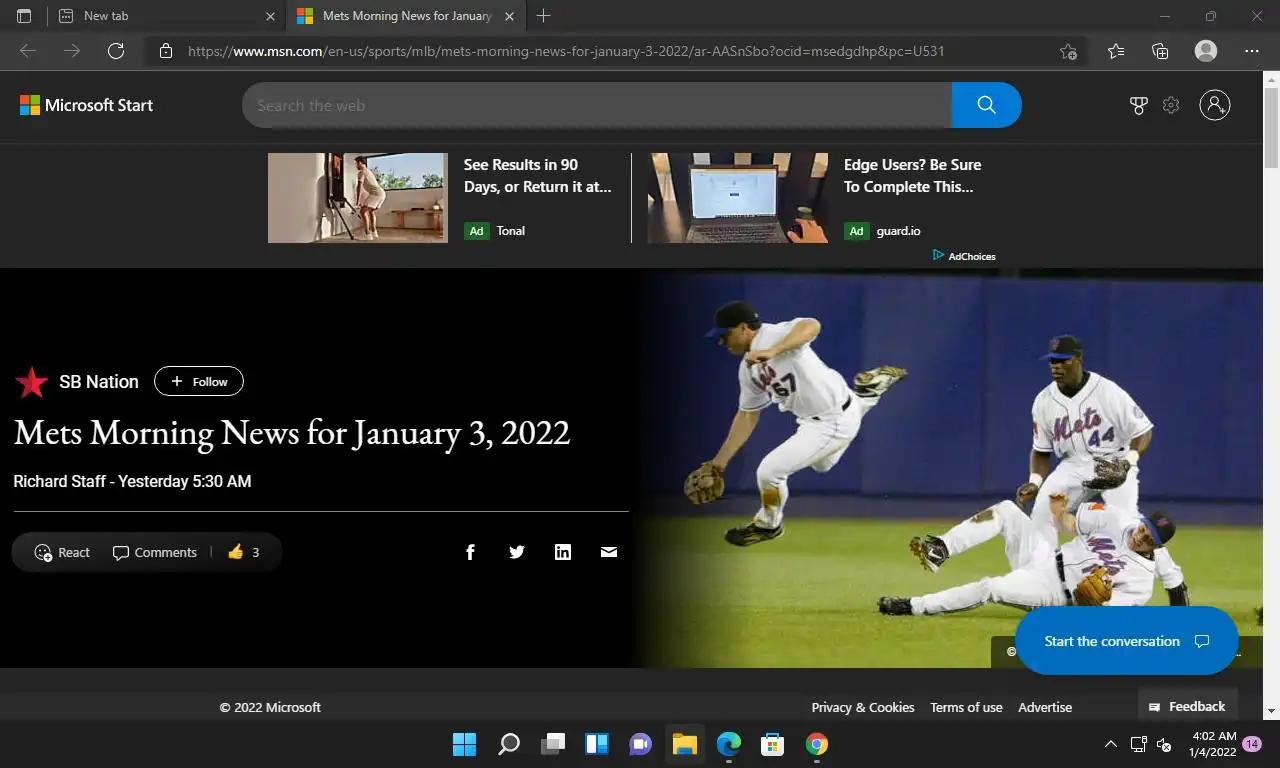The width and height of the screenshot is (1280, 768).
Task: Open the browser profile avatar
Action: (1206, 51)
